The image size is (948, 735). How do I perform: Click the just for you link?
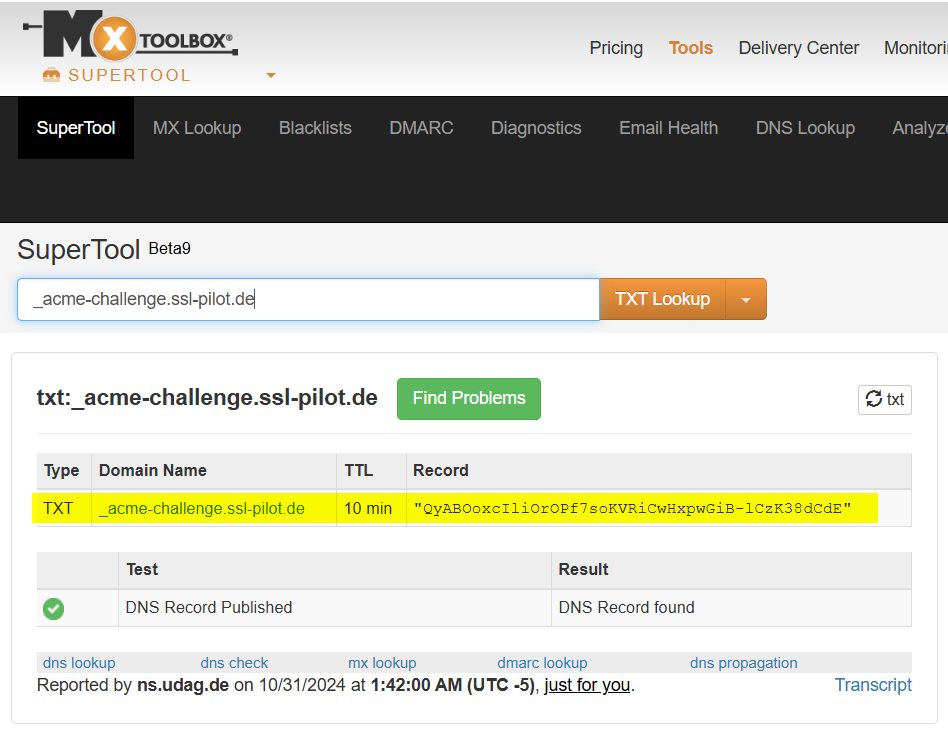point(587,685)
